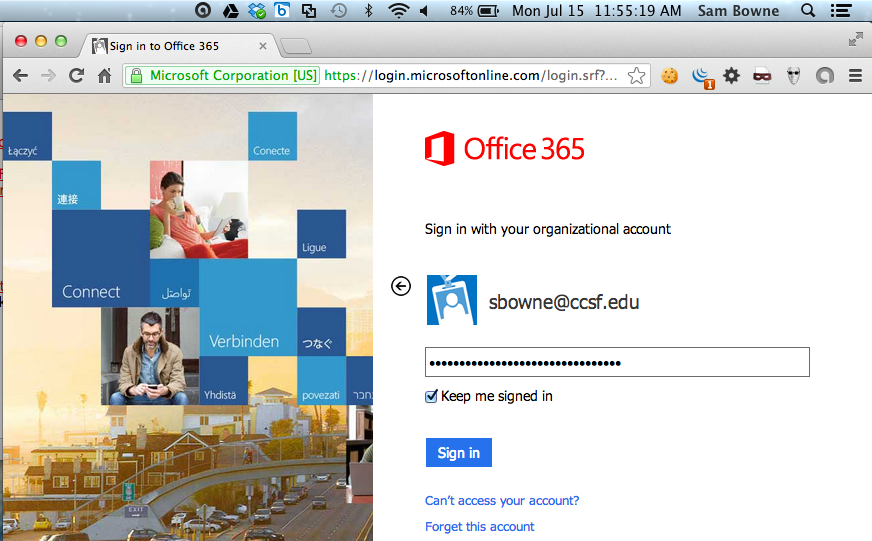Open the Time Machine menu bar icon
Viewport: 872px width, 541px height.
pos(338,11)
